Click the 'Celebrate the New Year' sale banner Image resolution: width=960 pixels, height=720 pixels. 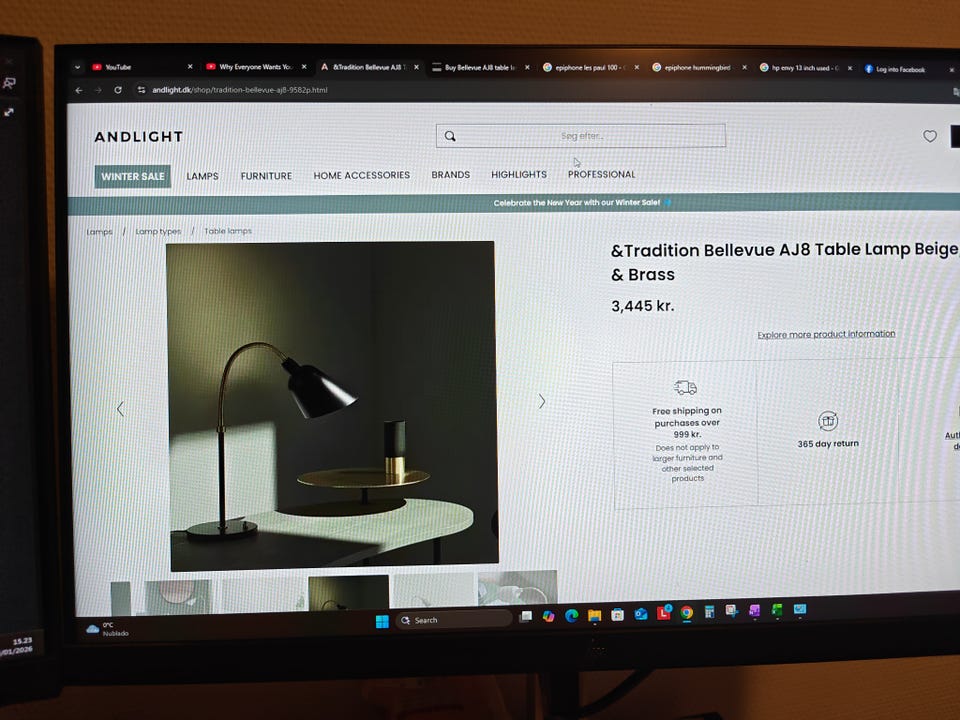click(577, 203)
